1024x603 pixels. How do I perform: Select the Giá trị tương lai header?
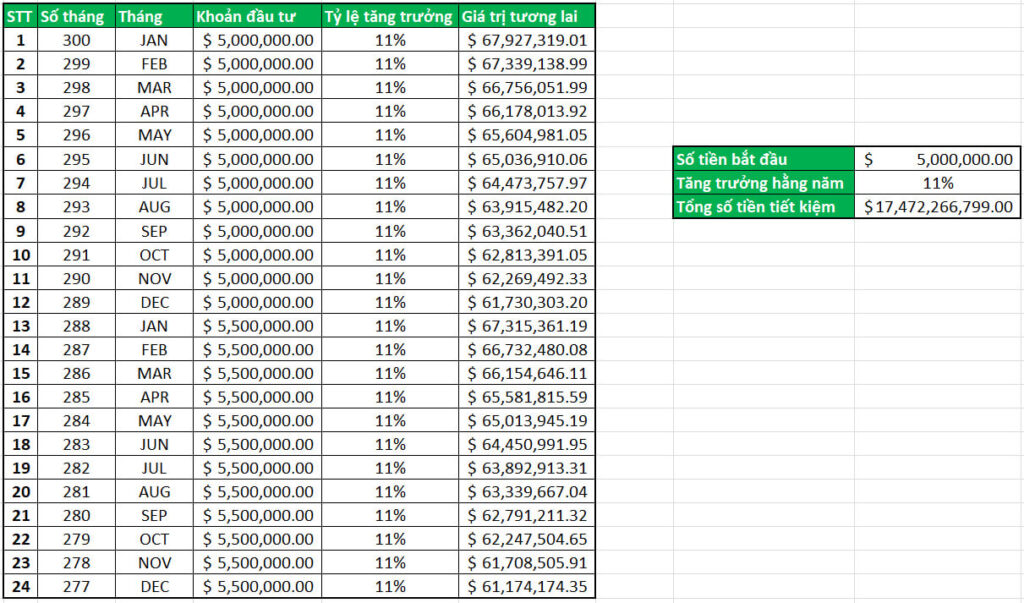(x=527, y=16)
